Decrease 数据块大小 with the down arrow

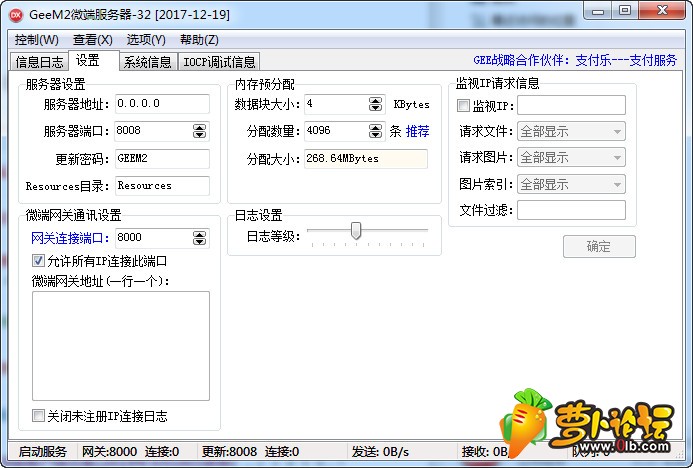click(376, 108)
